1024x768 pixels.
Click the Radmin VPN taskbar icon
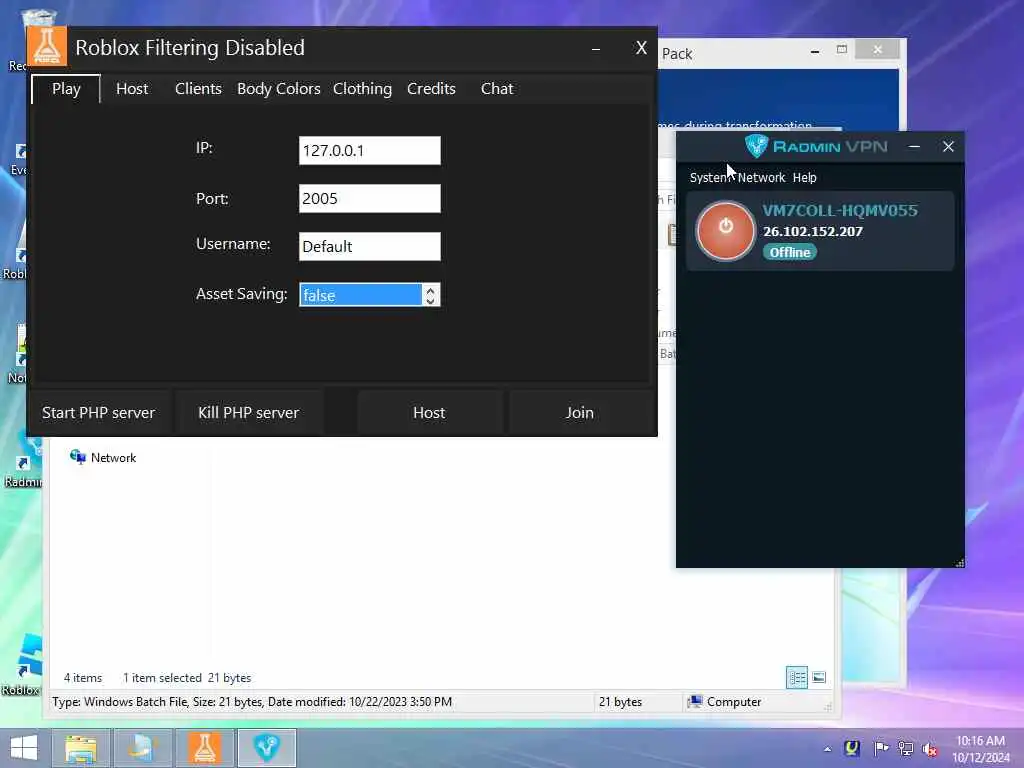pos(266,748)
